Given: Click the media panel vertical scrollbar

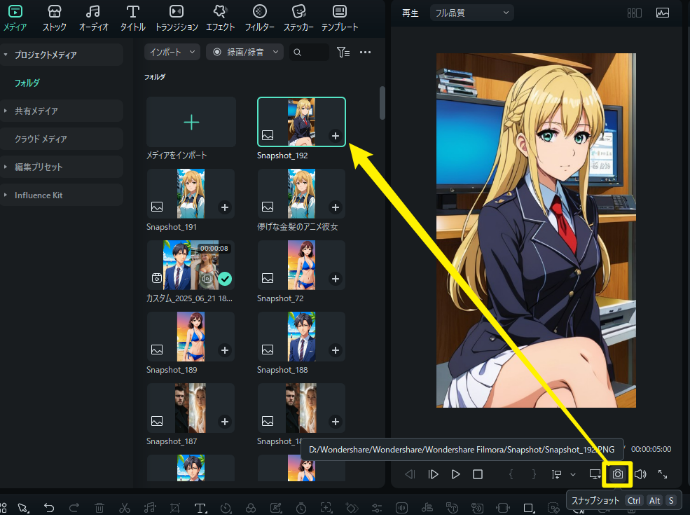Looking at the screenshot, I should 382,103.
